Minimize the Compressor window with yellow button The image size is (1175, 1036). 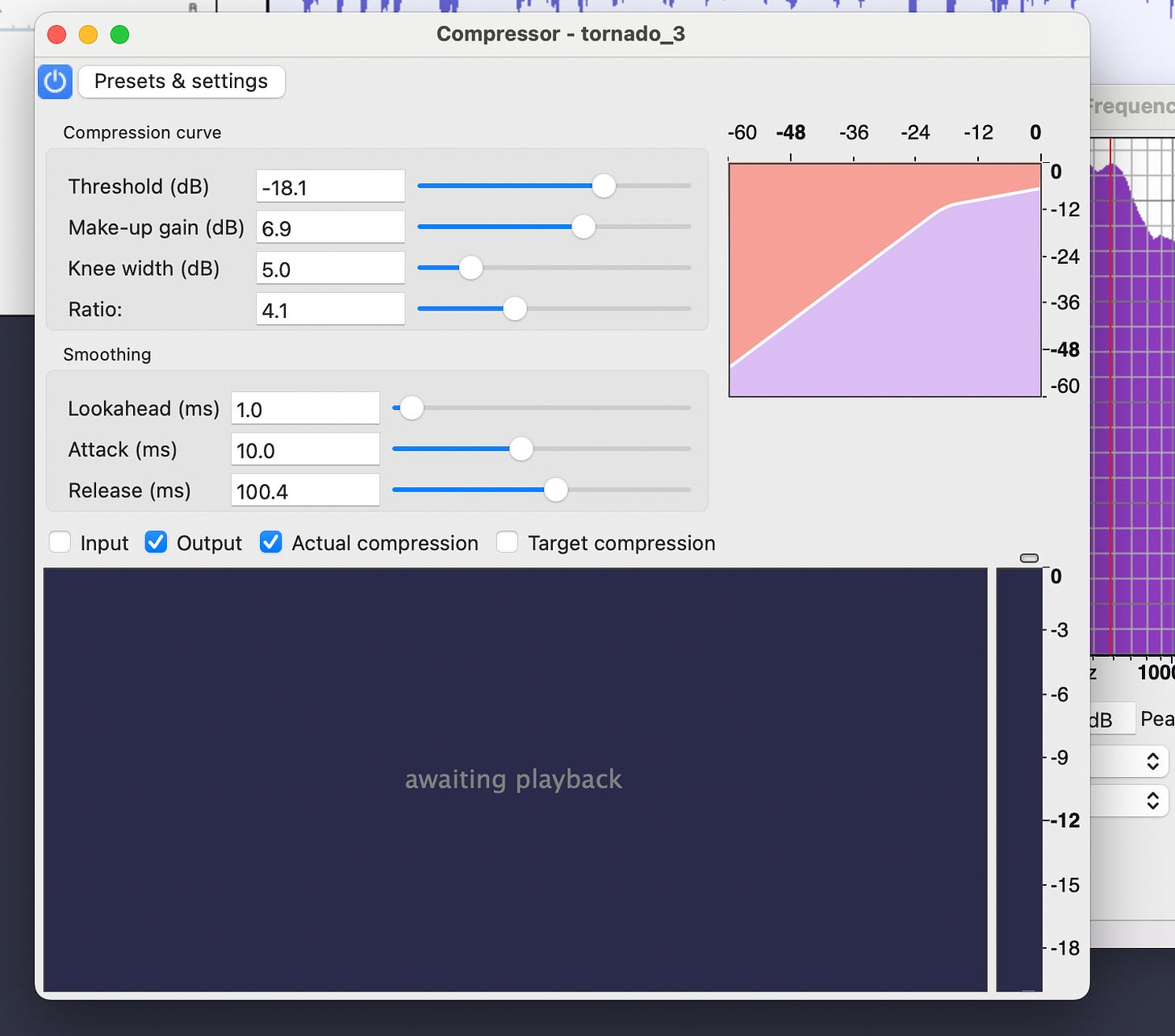88,35
